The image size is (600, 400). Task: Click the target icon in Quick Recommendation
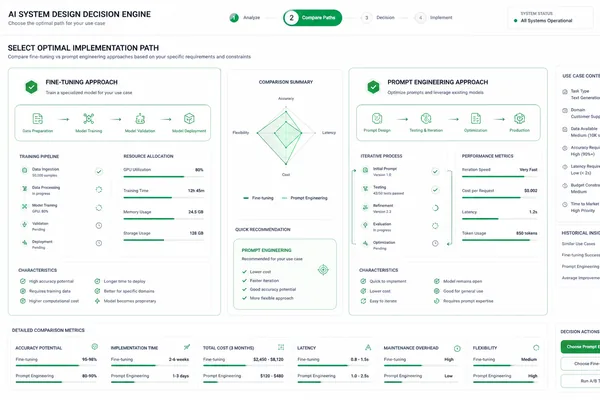click(323, 270)
